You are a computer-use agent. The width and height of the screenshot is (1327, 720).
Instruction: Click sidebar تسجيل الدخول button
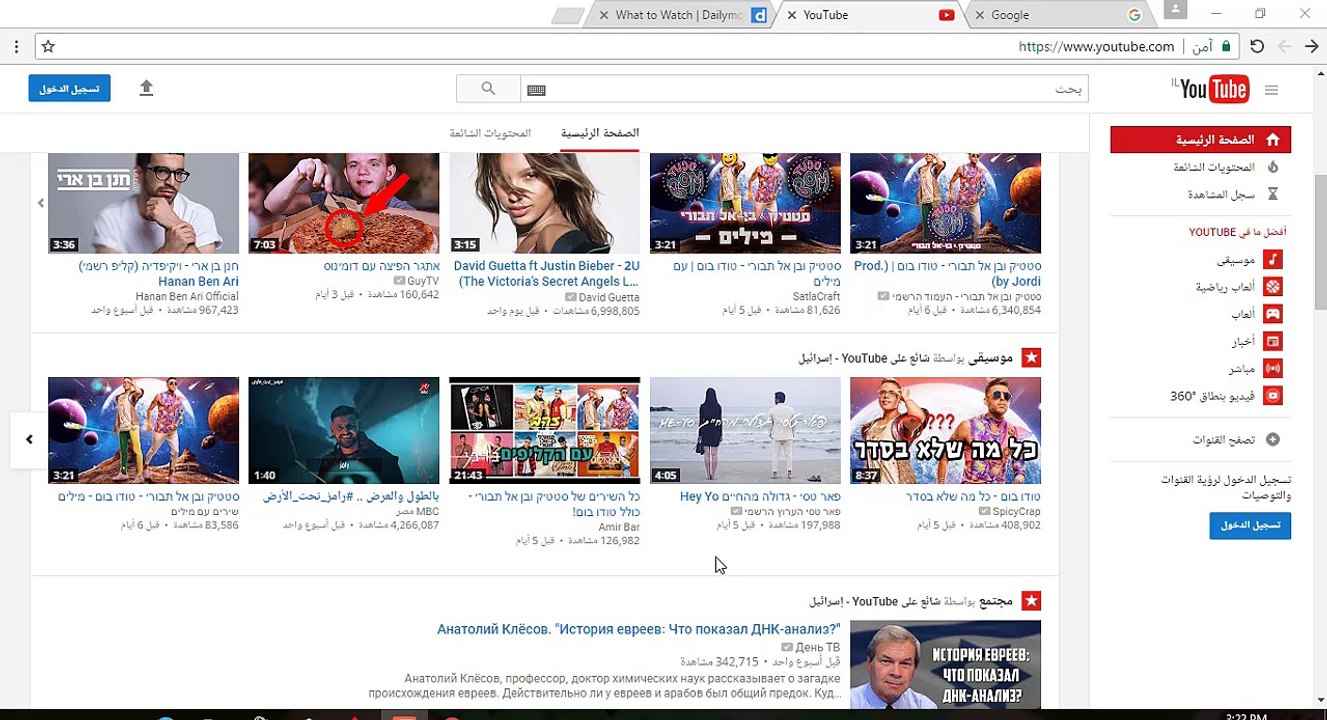(x=1250, y=525)
